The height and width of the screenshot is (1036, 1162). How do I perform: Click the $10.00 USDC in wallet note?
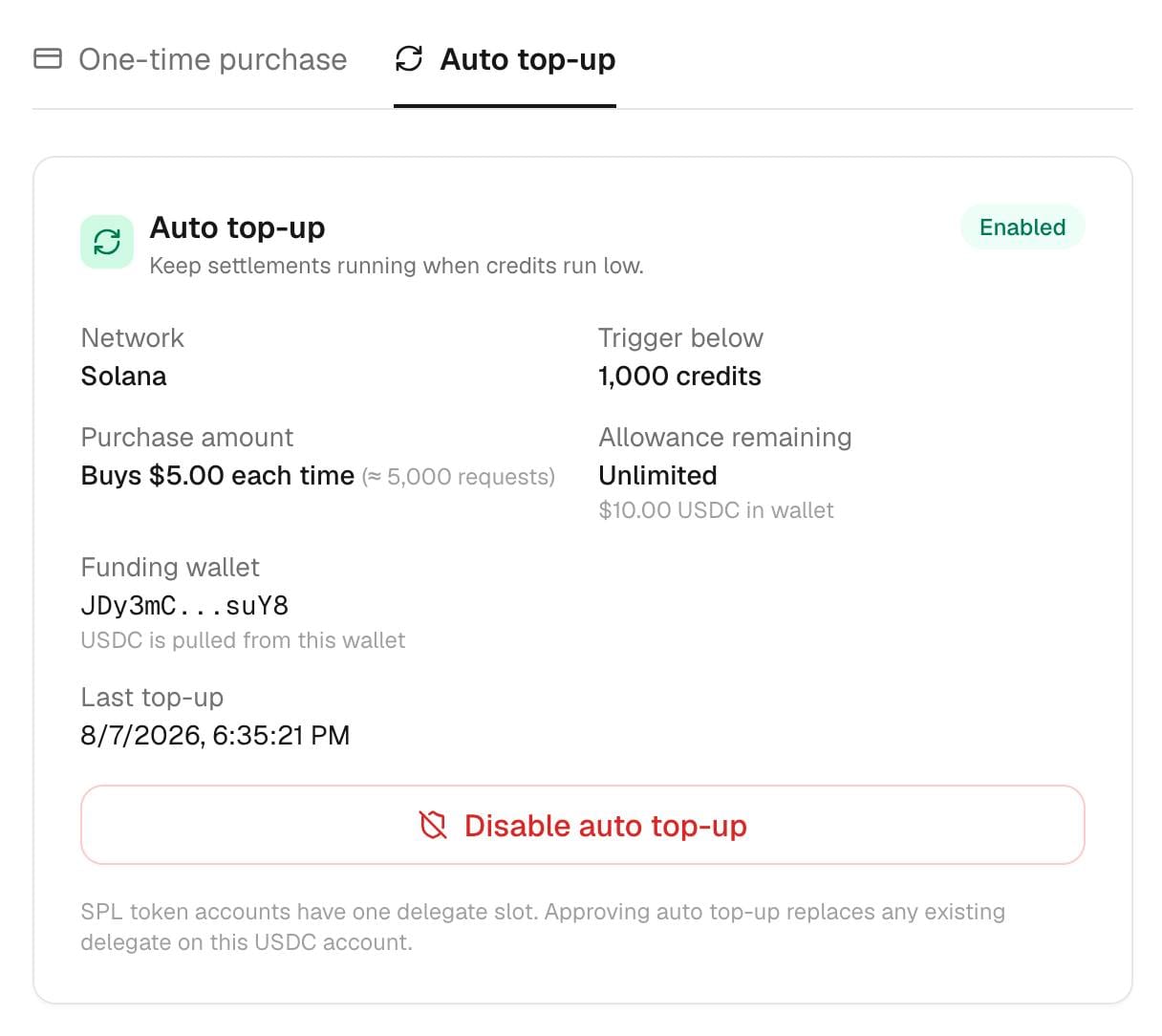click(x=716, y=510)
